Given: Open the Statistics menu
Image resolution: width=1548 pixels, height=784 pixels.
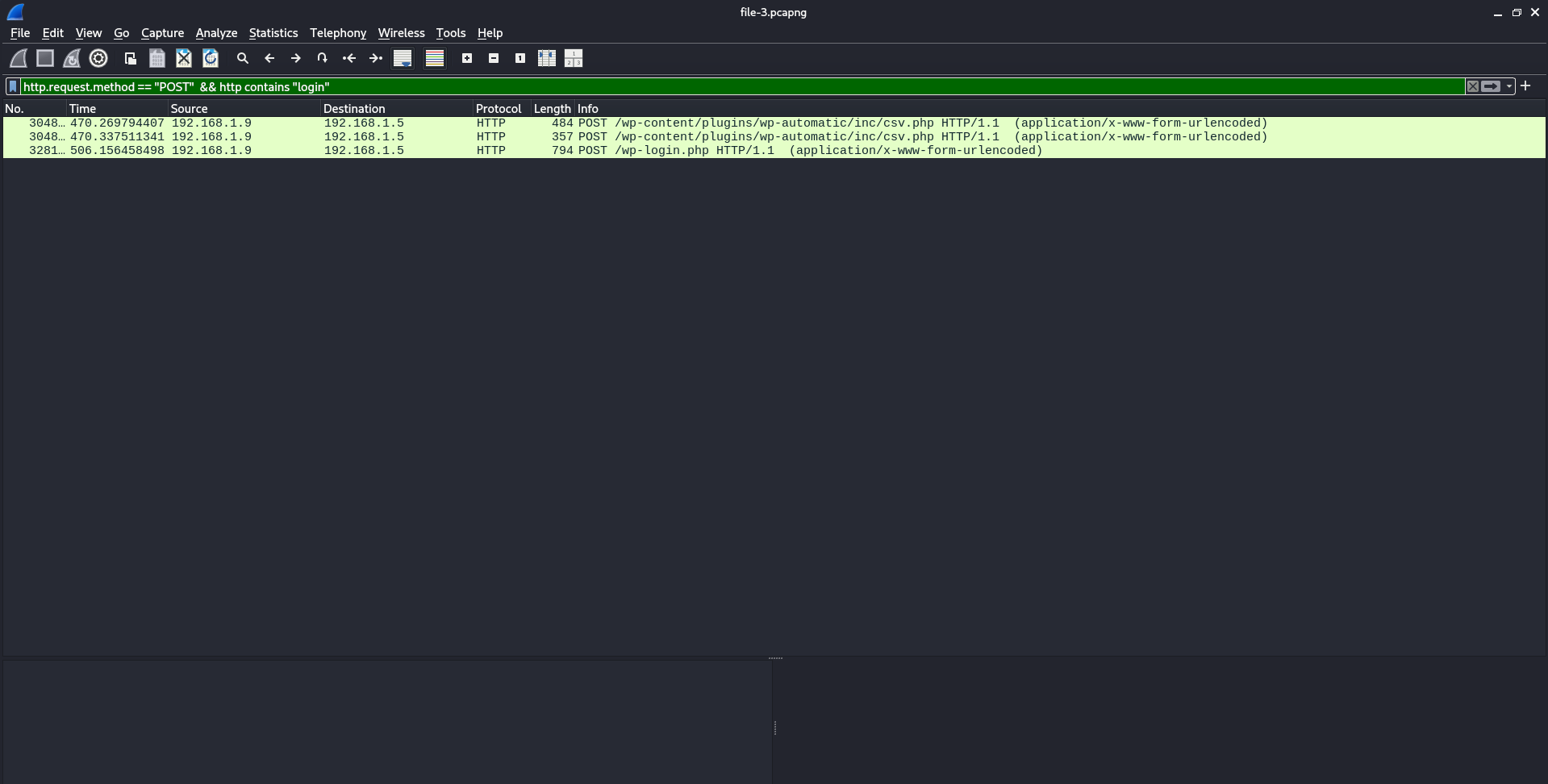Looking at the screenshot, I should coord(273,33).
